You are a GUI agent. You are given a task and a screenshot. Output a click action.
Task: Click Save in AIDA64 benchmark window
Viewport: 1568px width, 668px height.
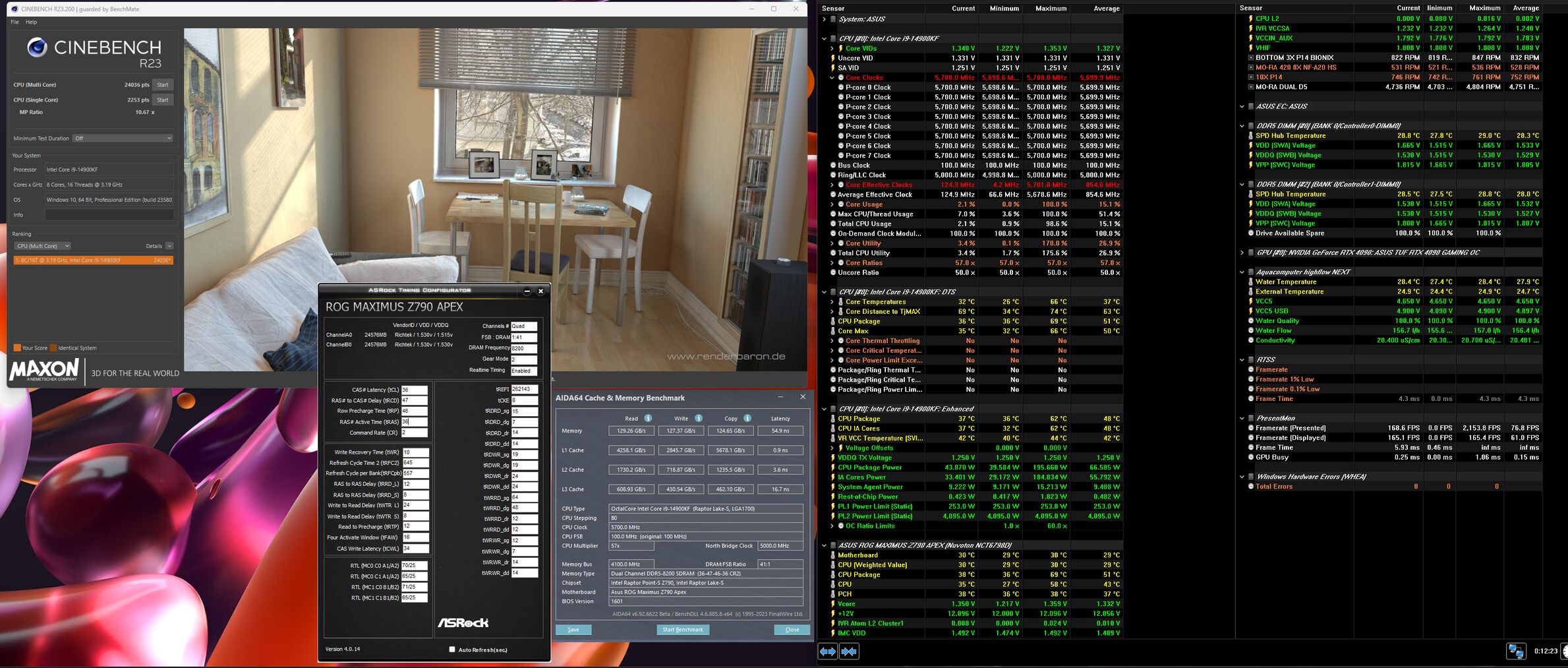(x=573, y=630)
